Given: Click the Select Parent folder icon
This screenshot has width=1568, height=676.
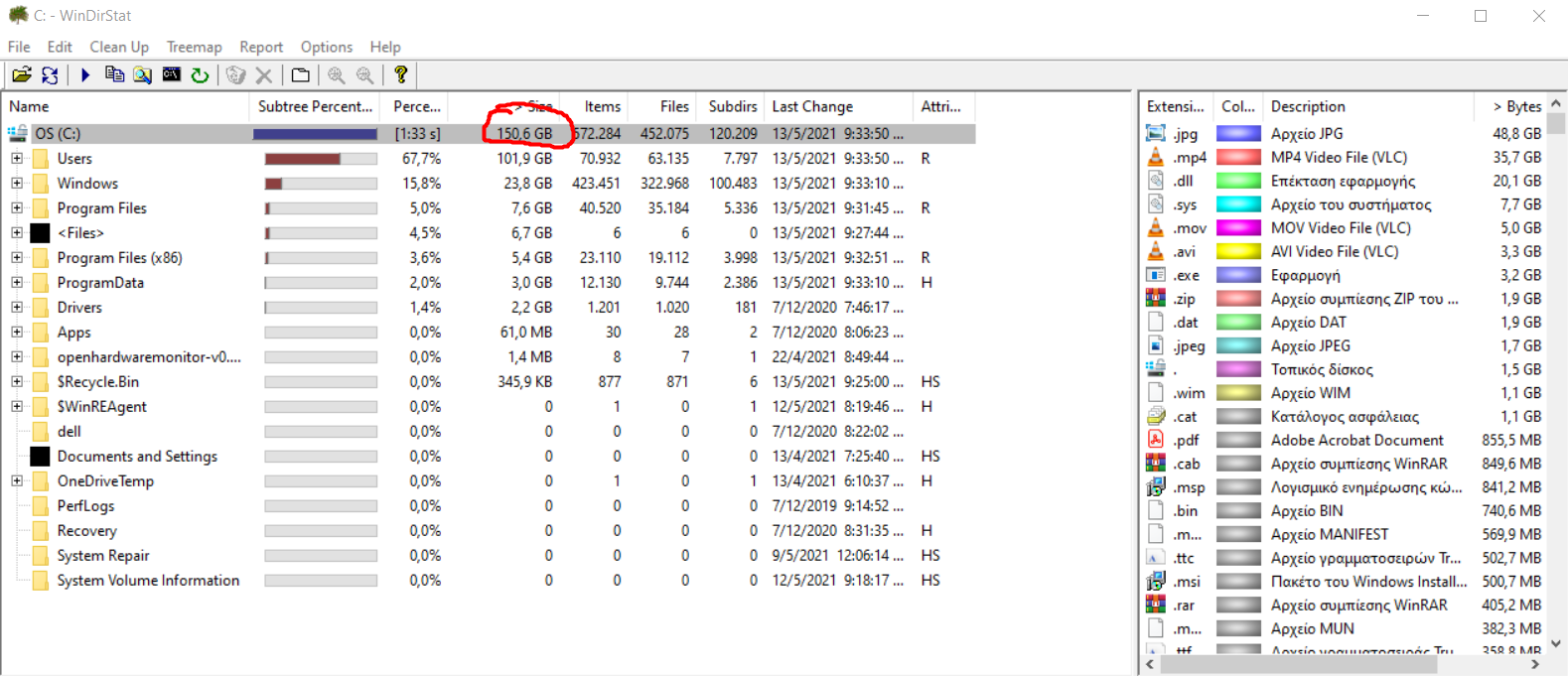Looking at the screenshot, I should pyautogui.click(x=300, y=75).
